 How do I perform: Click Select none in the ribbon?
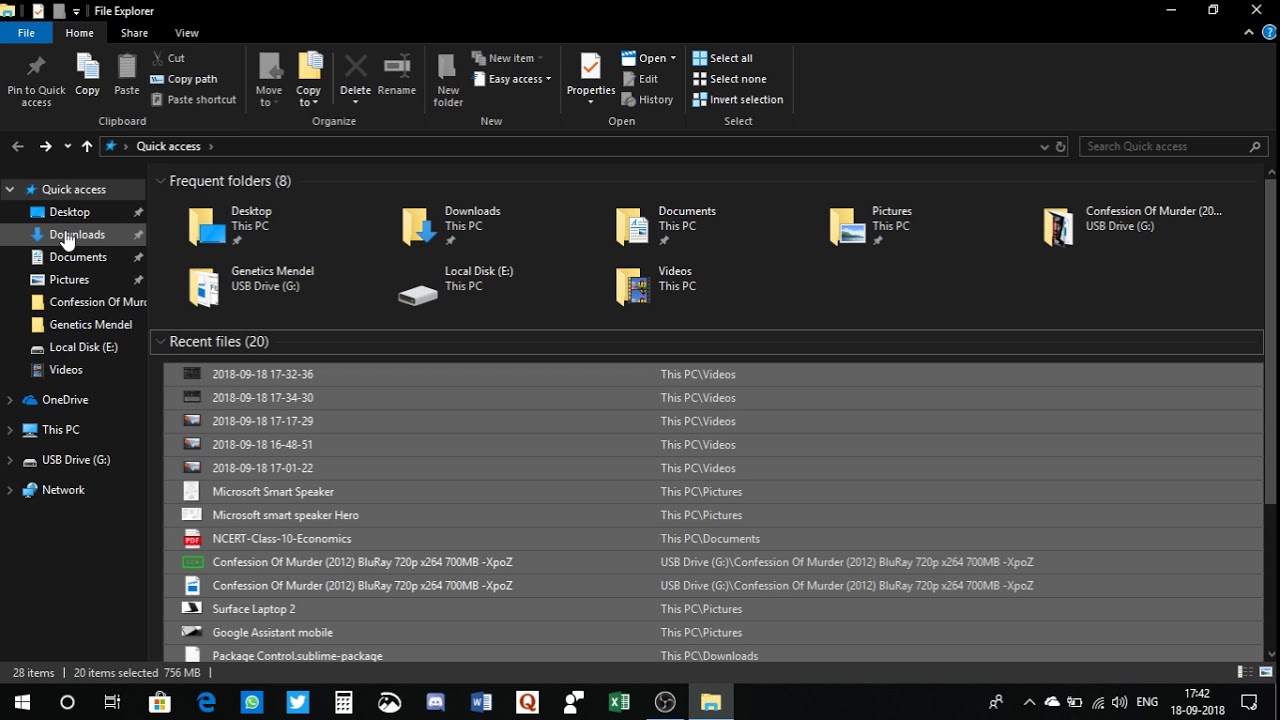(730, 79)
